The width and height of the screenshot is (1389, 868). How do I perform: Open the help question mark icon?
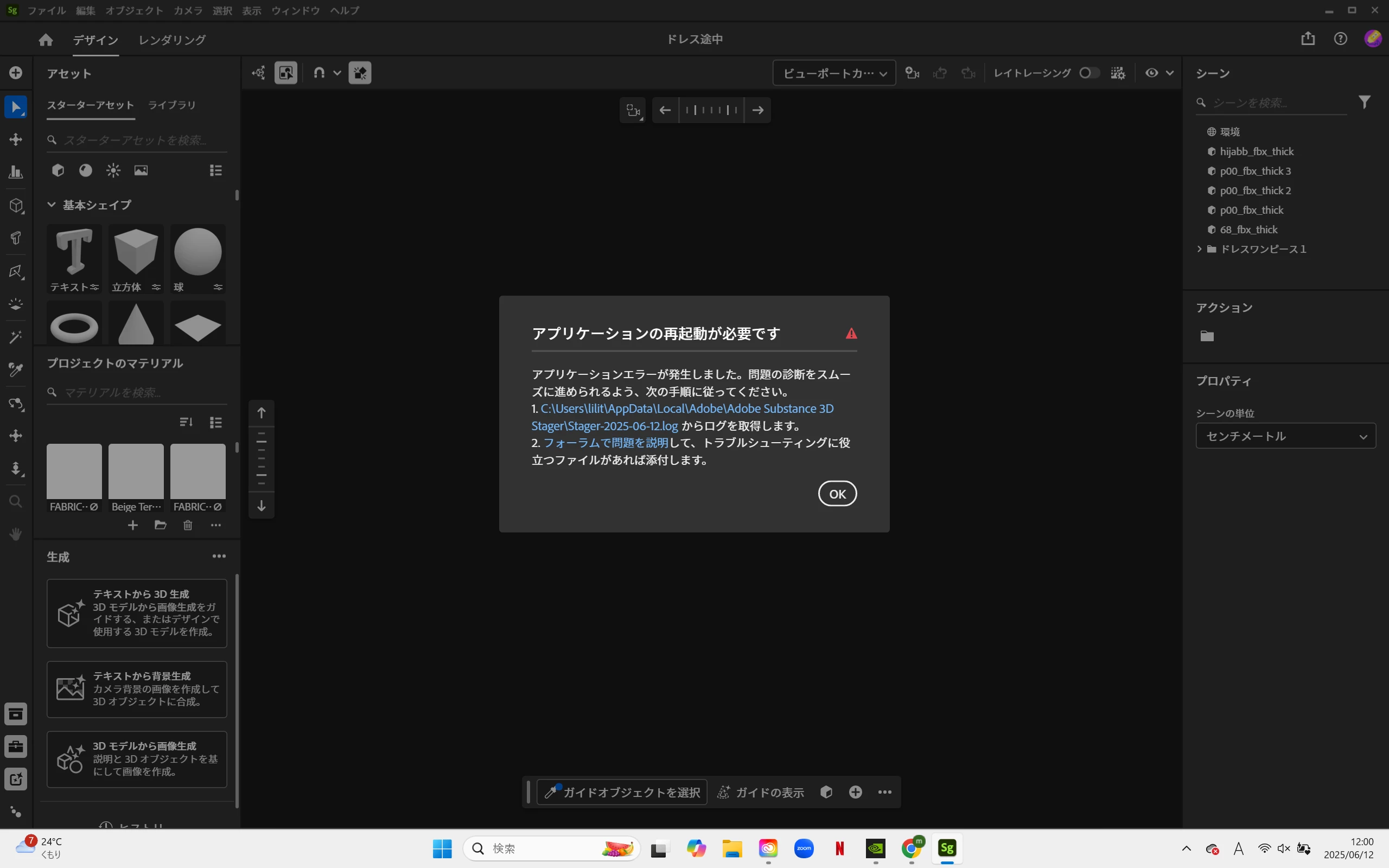click(x=1340, y=39)
